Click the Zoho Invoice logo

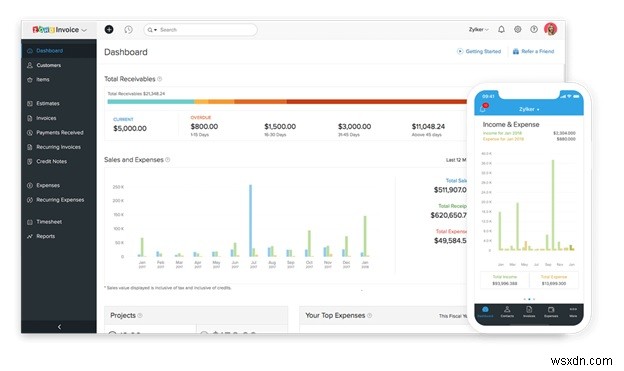click(x=56, y=30)
